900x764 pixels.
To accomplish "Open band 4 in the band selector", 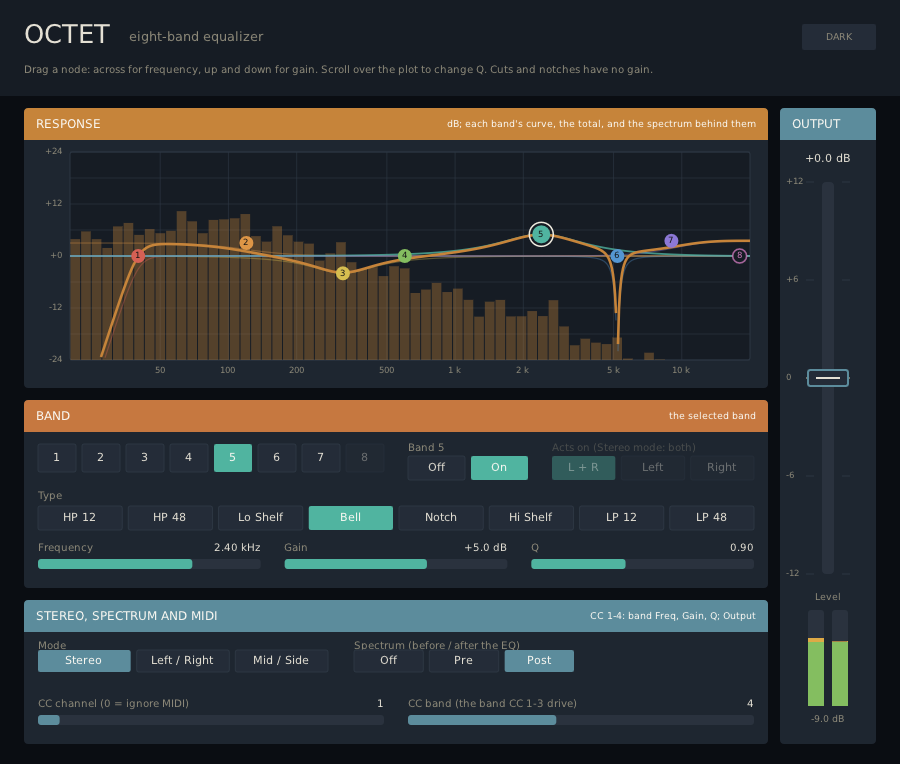I will point(188,457).
